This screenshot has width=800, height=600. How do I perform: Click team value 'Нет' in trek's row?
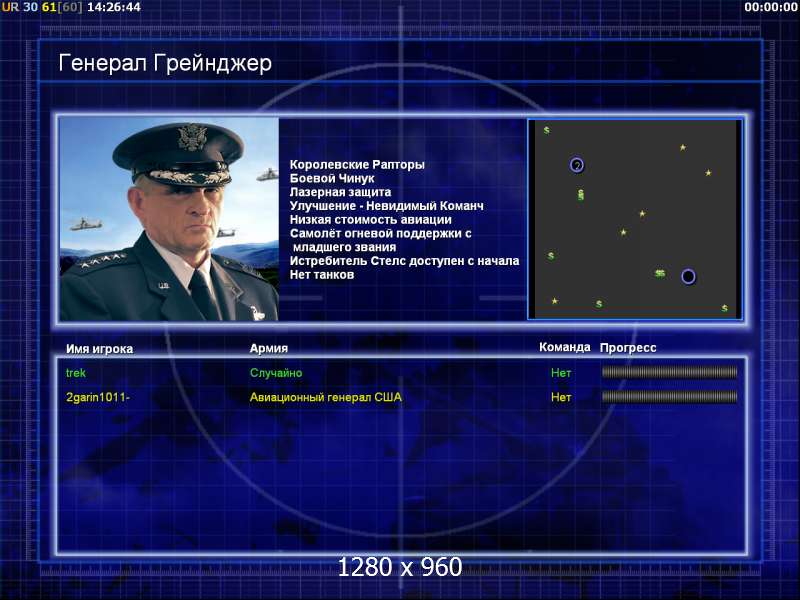tap(561, 373)
